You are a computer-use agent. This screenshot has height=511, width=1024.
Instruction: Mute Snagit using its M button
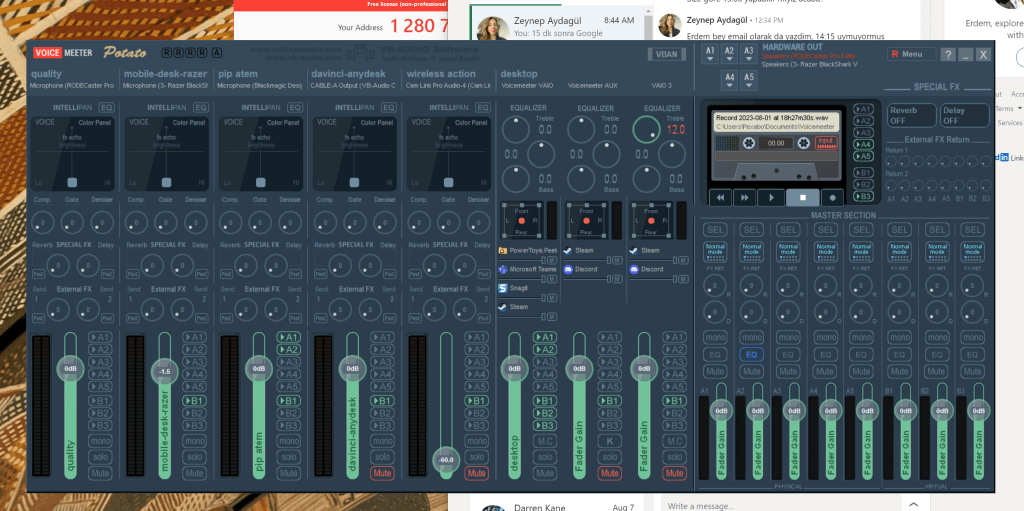click(x=552, y=298)
